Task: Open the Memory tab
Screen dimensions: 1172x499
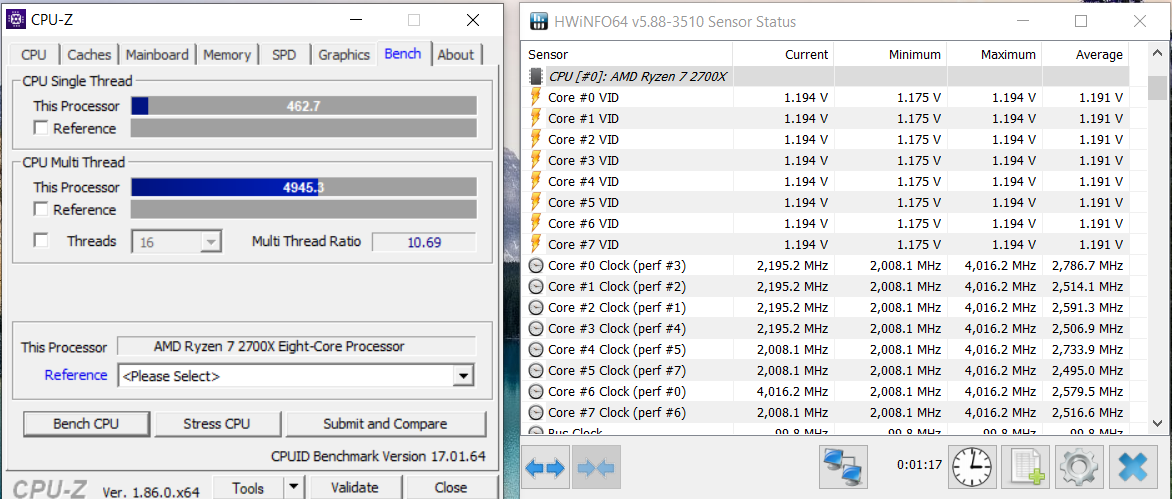Action: pos(226,55)
